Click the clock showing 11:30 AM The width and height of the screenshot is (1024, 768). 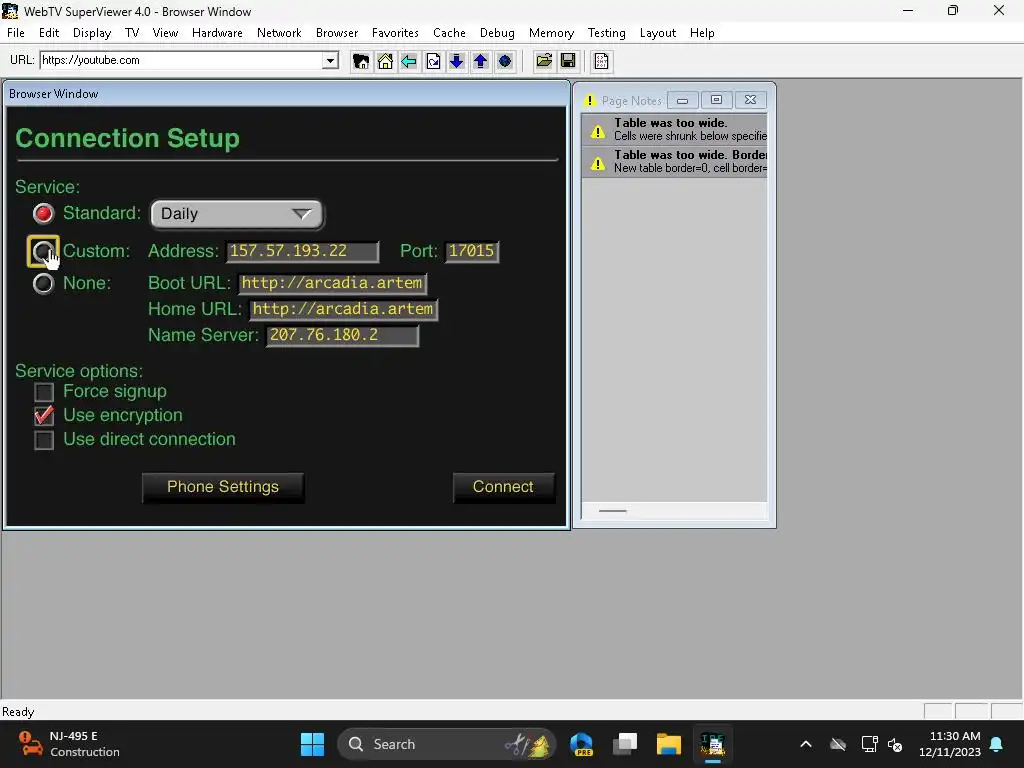click(x=950, y=744)
